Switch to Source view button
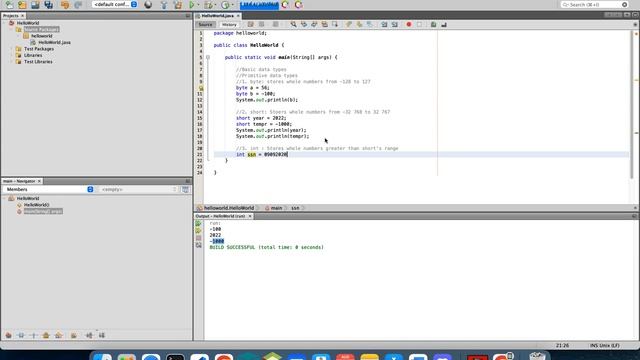The image size is (640, 360). point(205,24)
